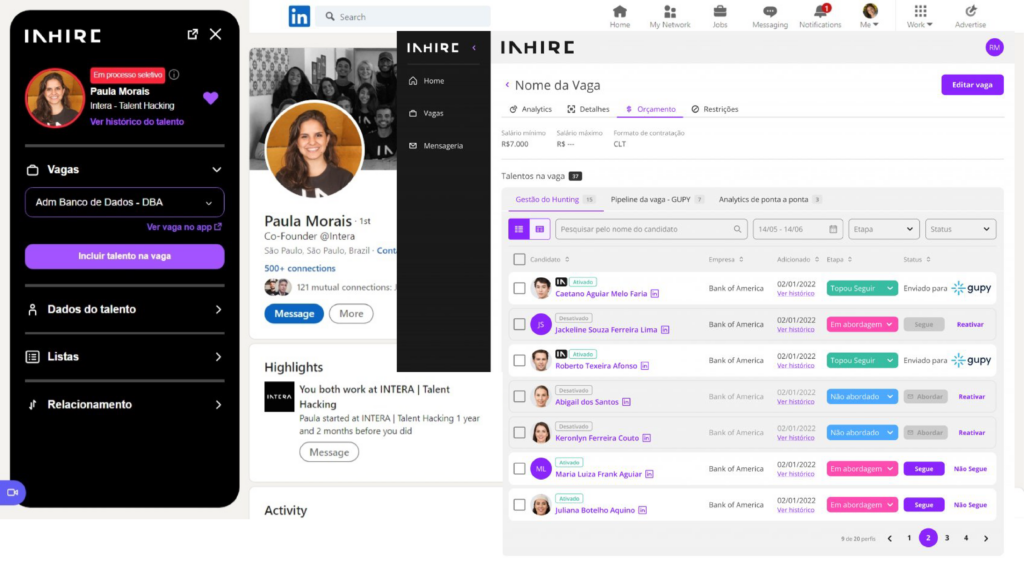Image resolution: width=1024 pixels, height=567 pixels.
Task: Expand the Listas section
Action: [x=125, y=357]
